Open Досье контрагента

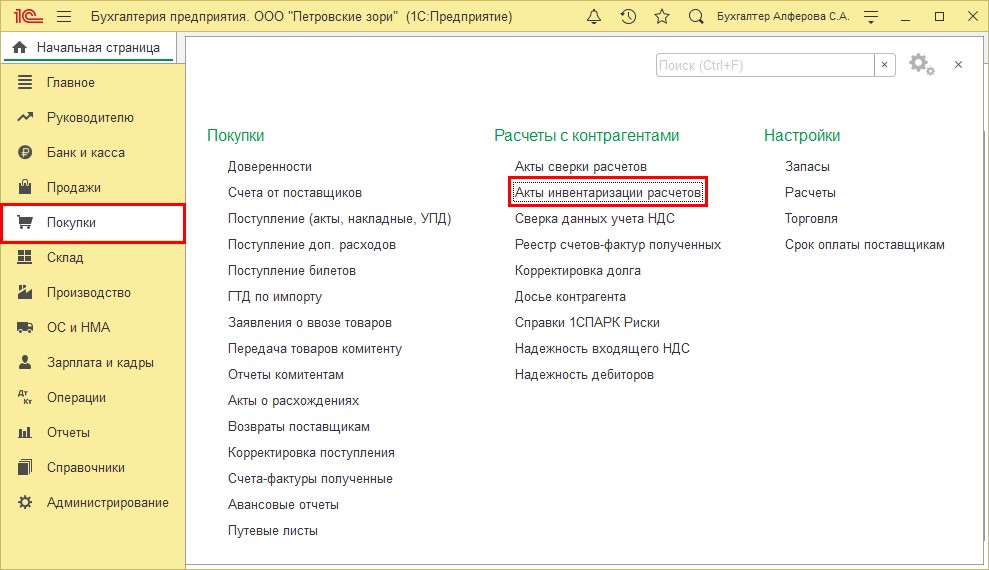(570, 296)
